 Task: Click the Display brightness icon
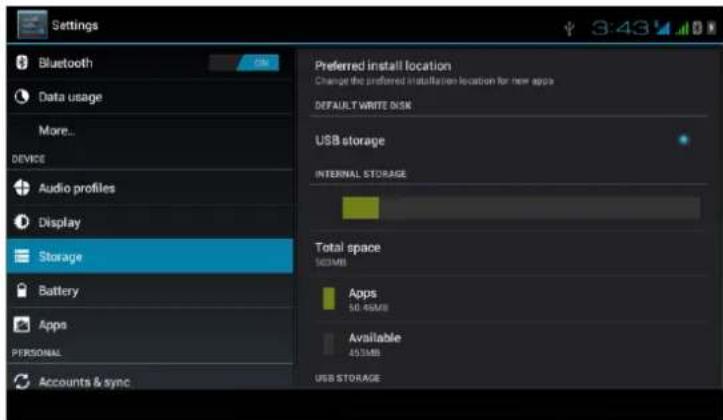[x=22, y=222]
